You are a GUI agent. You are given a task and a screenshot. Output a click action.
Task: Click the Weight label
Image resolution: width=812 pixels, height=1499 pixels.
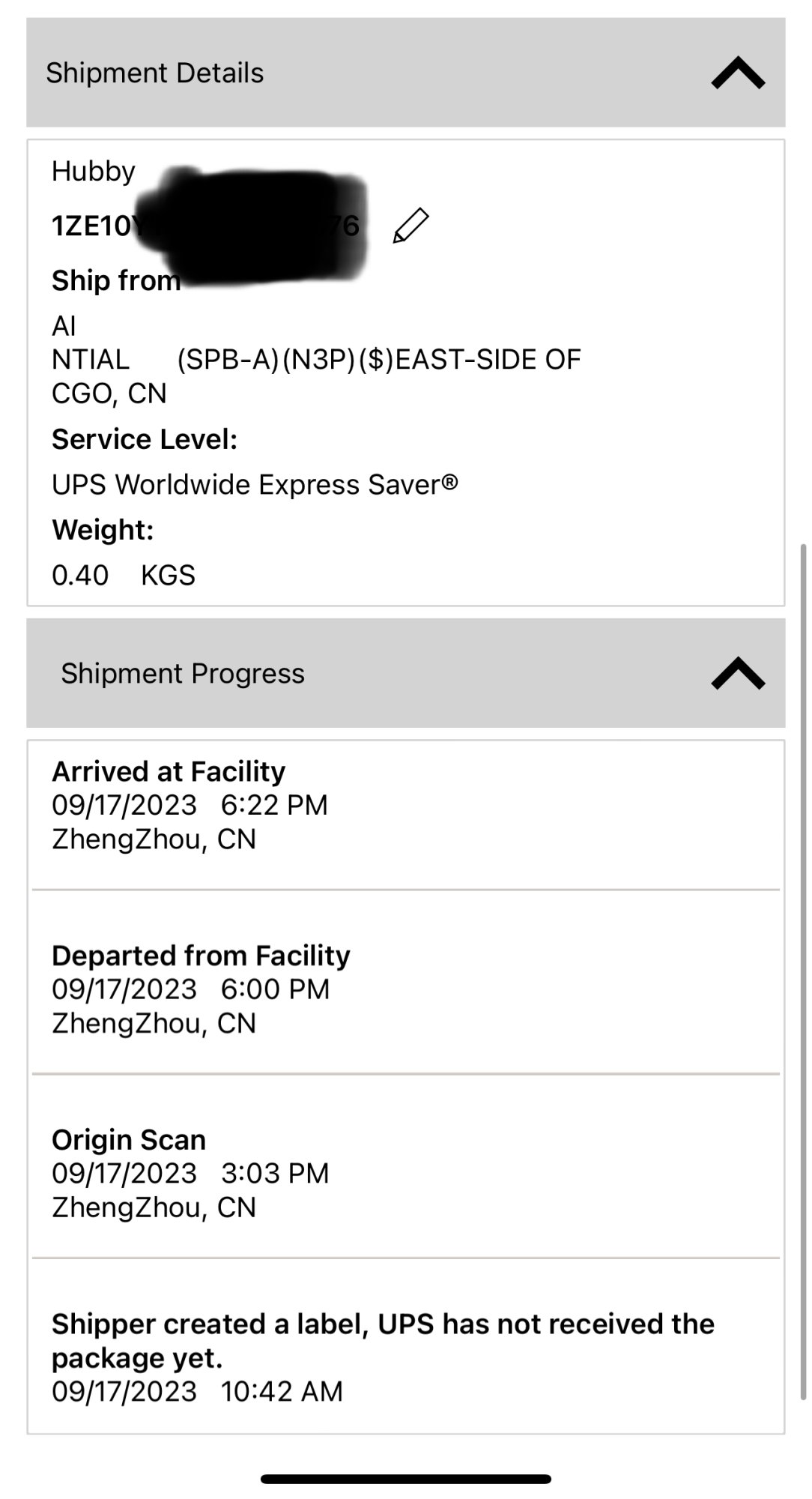click(x=103, y=530)
